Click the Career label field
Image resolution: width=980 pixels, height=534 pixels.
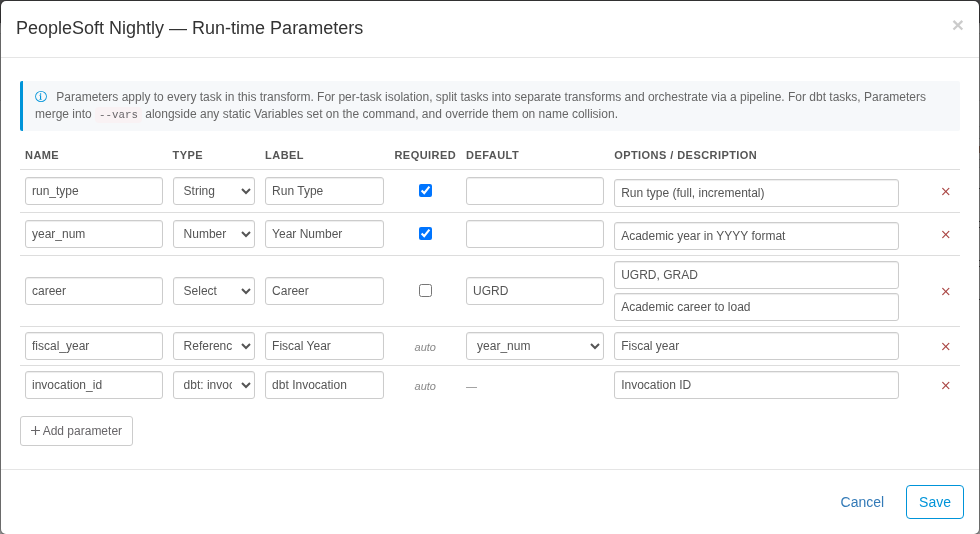point(324,291)
